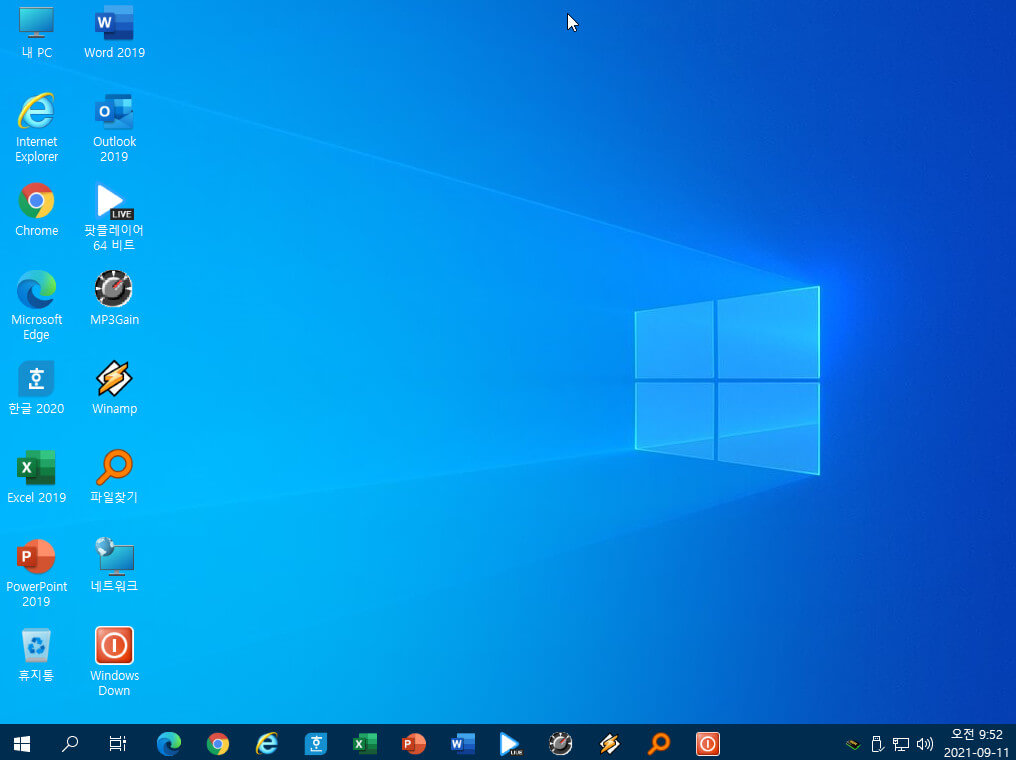This screenshot has width=1016, height=760.
Task: Select the Chrome desktop shortcut
Action: pyautogui.click(x=36, y=210)
